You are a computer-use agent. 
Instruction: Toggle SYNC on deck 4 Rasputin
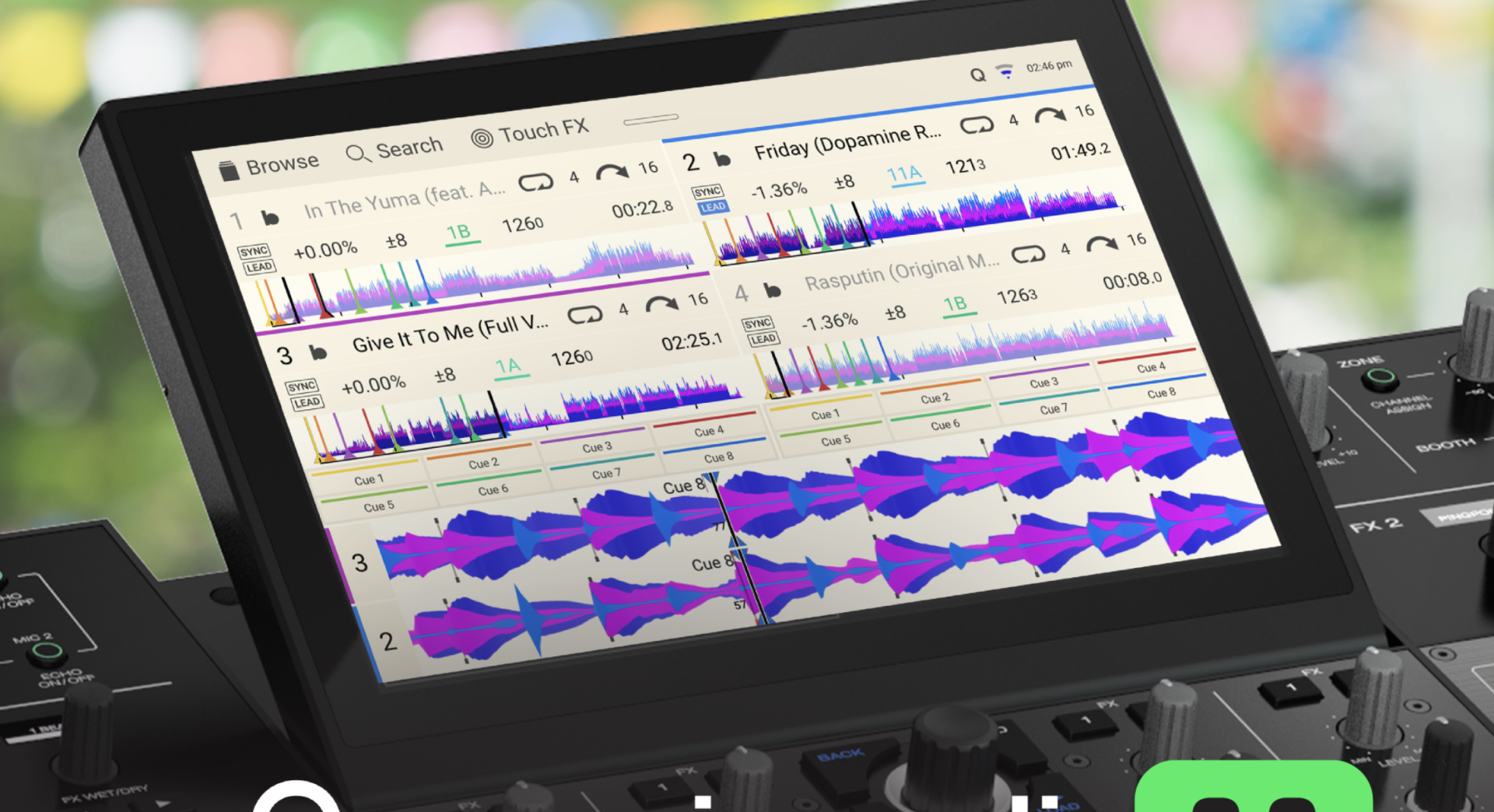tap(758, 324)
